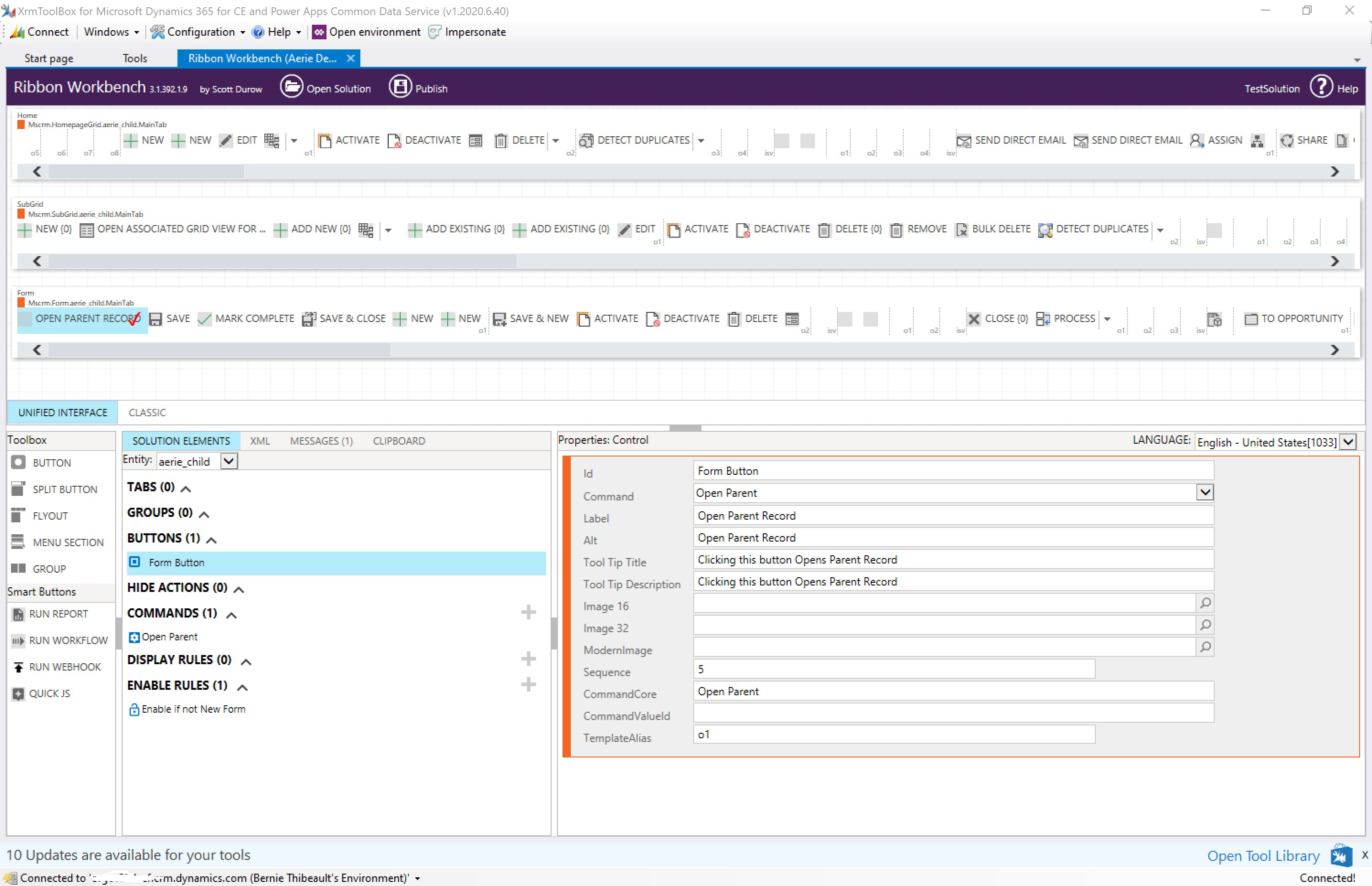Select the Menu Section toolbox item
This screenshot has width=1372, height=886.
pos(58,542)
